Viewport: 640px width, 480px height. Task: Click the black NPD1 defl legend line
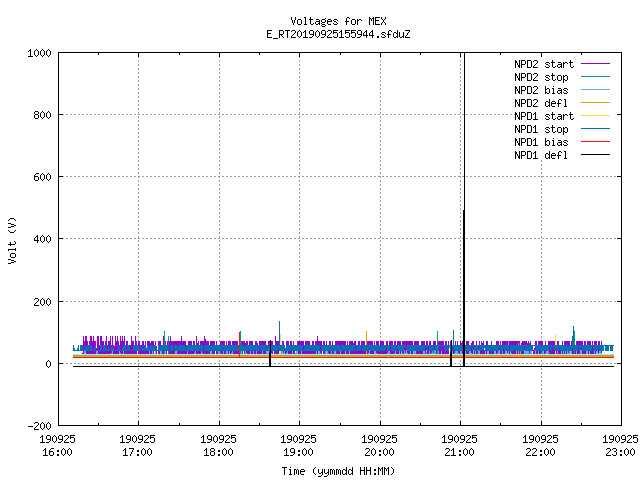click(x=595, y=155)
